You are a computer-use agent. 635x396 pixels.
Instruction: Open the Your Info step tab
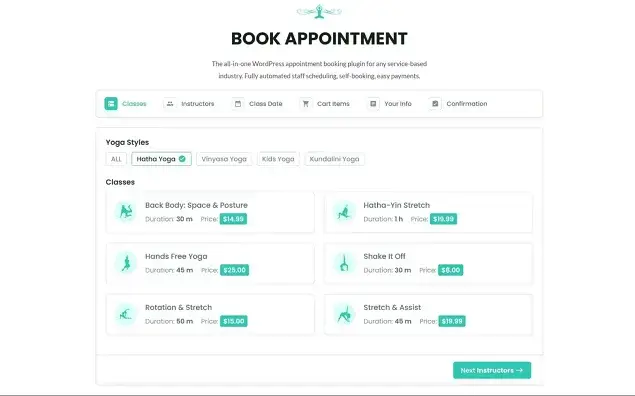coord(389,104)
